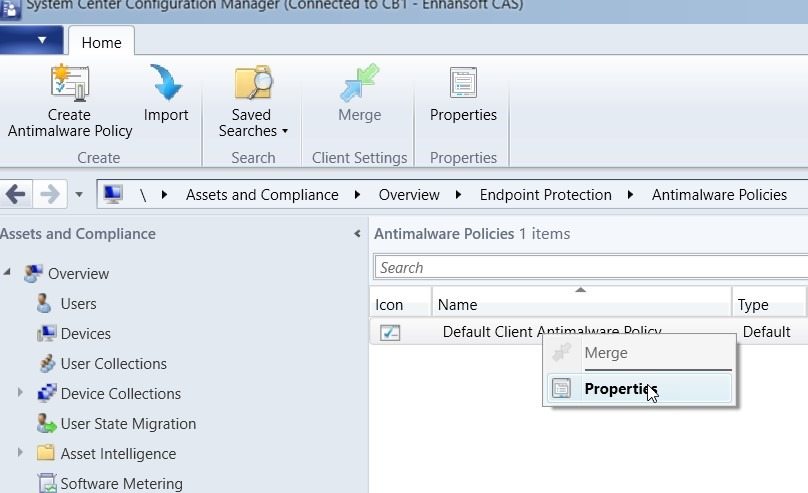This screenshot has width=808, height=493.
Task: Click the Create Antimalware Policy ribbon icon
Action: (x=70, y=82)
